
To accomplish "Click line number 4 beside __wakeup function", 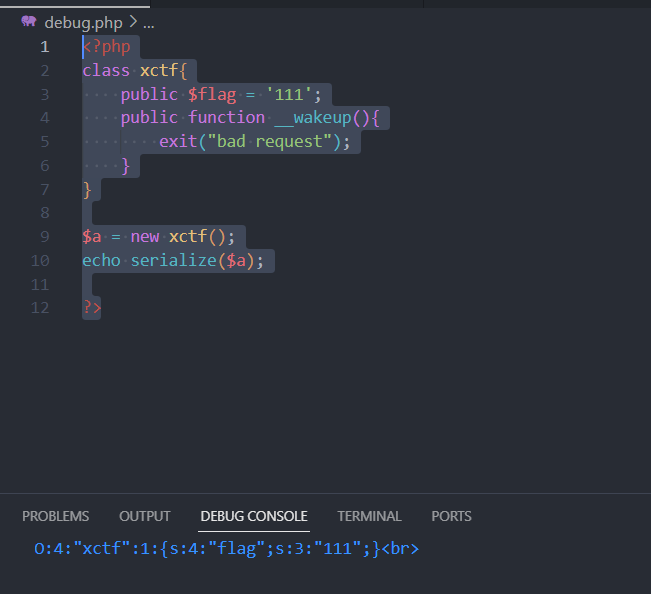I will click(44, 118).
